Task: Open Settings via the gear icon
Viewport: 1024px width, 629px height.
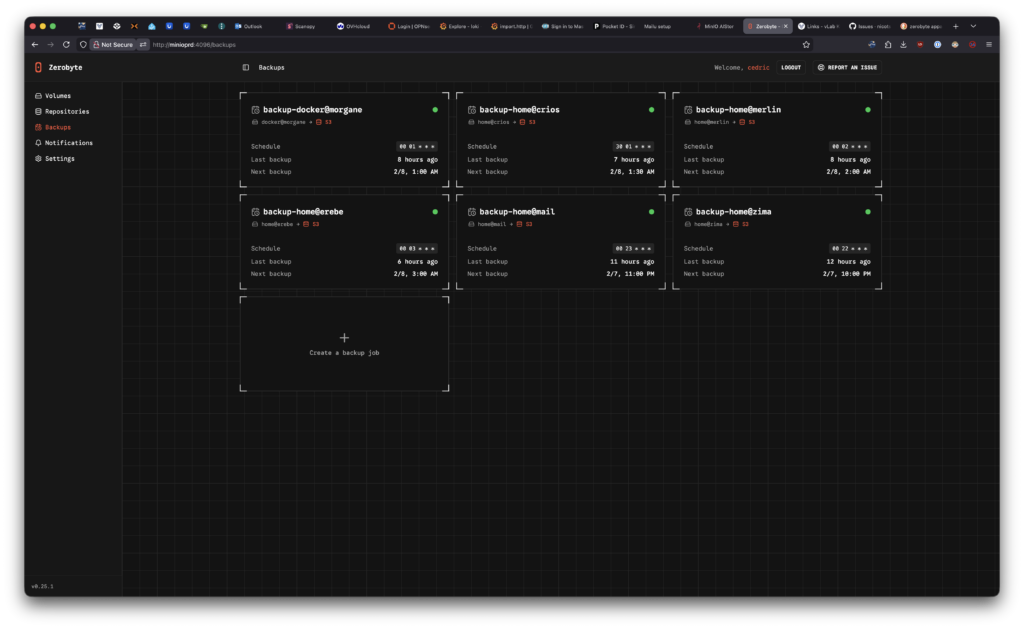Action: (38, 159)
